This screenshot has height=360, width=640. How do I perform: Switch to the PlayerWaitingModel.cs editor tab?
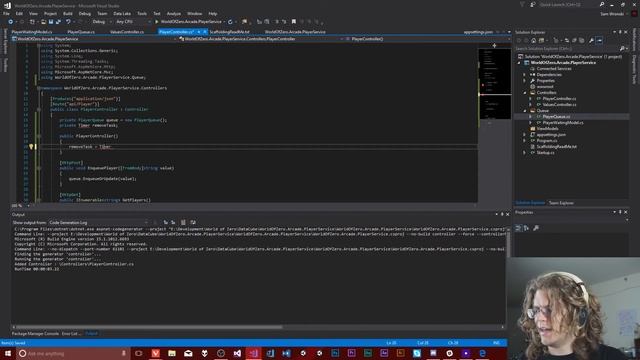tap(32, 32)
